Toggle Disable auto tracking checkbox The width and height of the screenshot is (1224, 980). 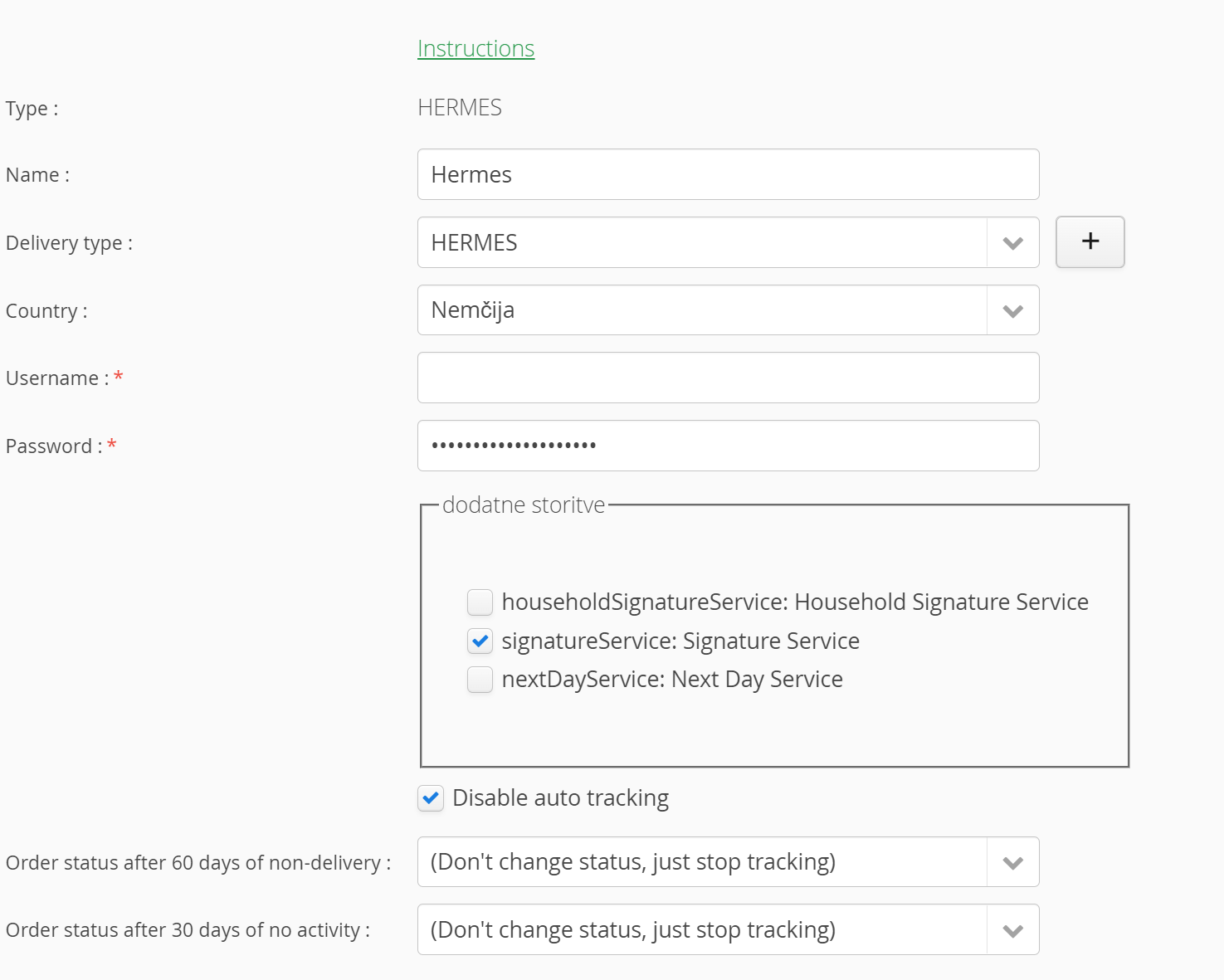point(431,798)
